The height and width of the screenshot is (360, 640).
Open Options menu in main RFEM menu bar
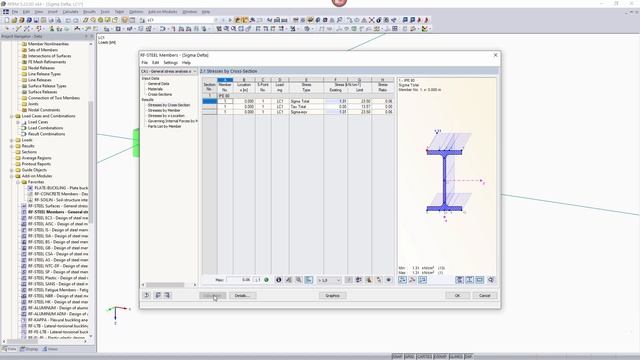[x=136, y=12]
